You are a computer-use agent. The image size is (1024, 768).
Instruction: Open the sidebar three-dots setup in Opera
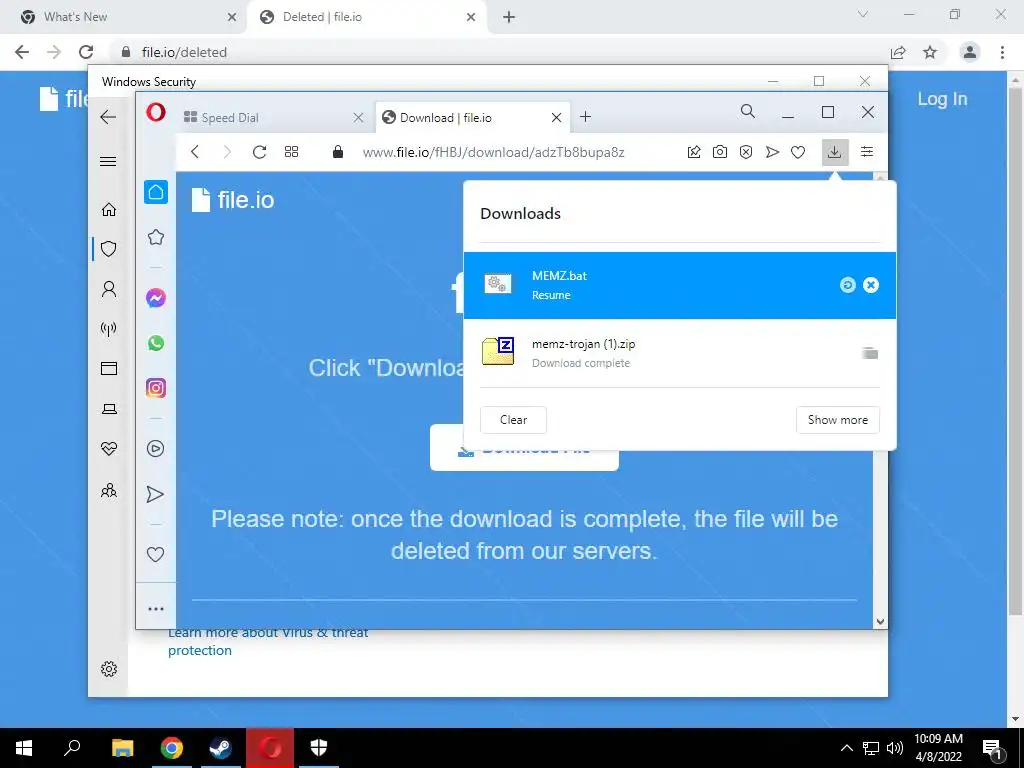click(x=155, y=609)
